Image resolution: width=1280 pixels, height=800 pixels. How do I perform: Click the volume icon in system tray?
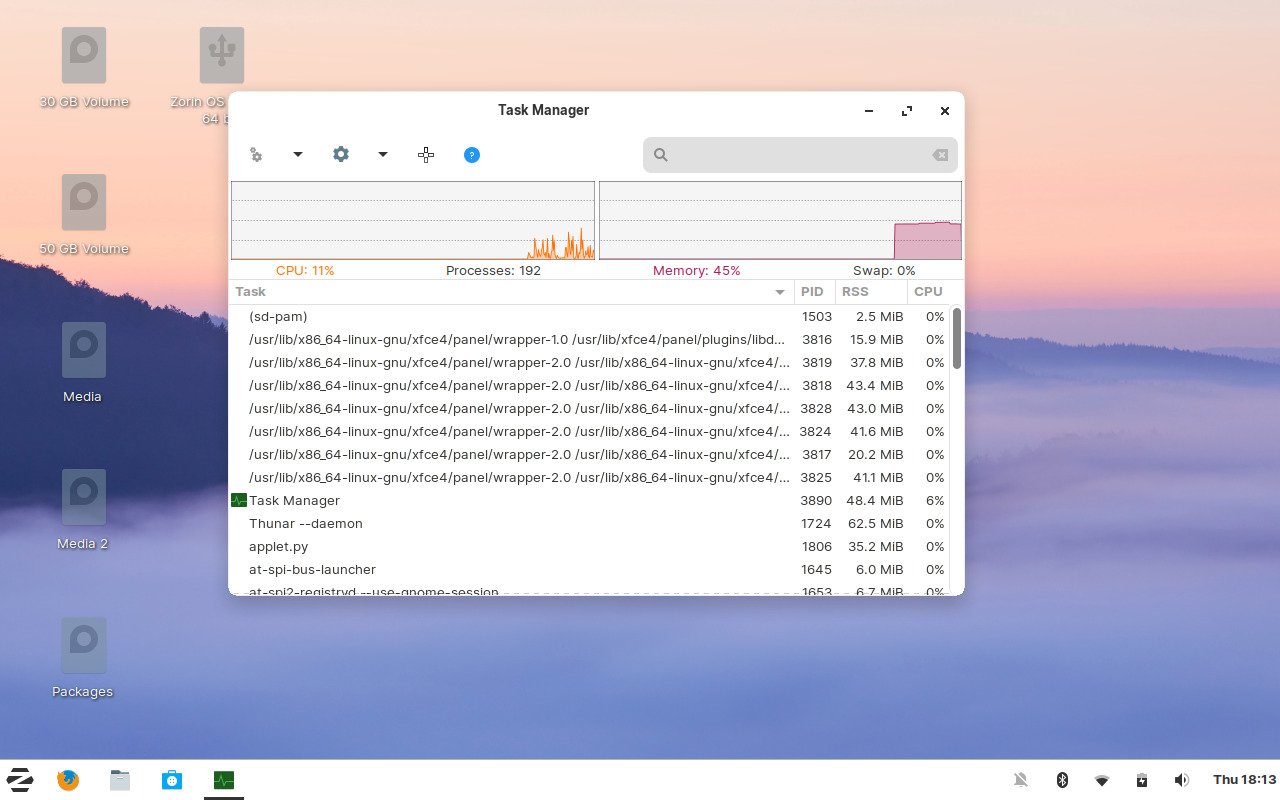coord(1181,779)
